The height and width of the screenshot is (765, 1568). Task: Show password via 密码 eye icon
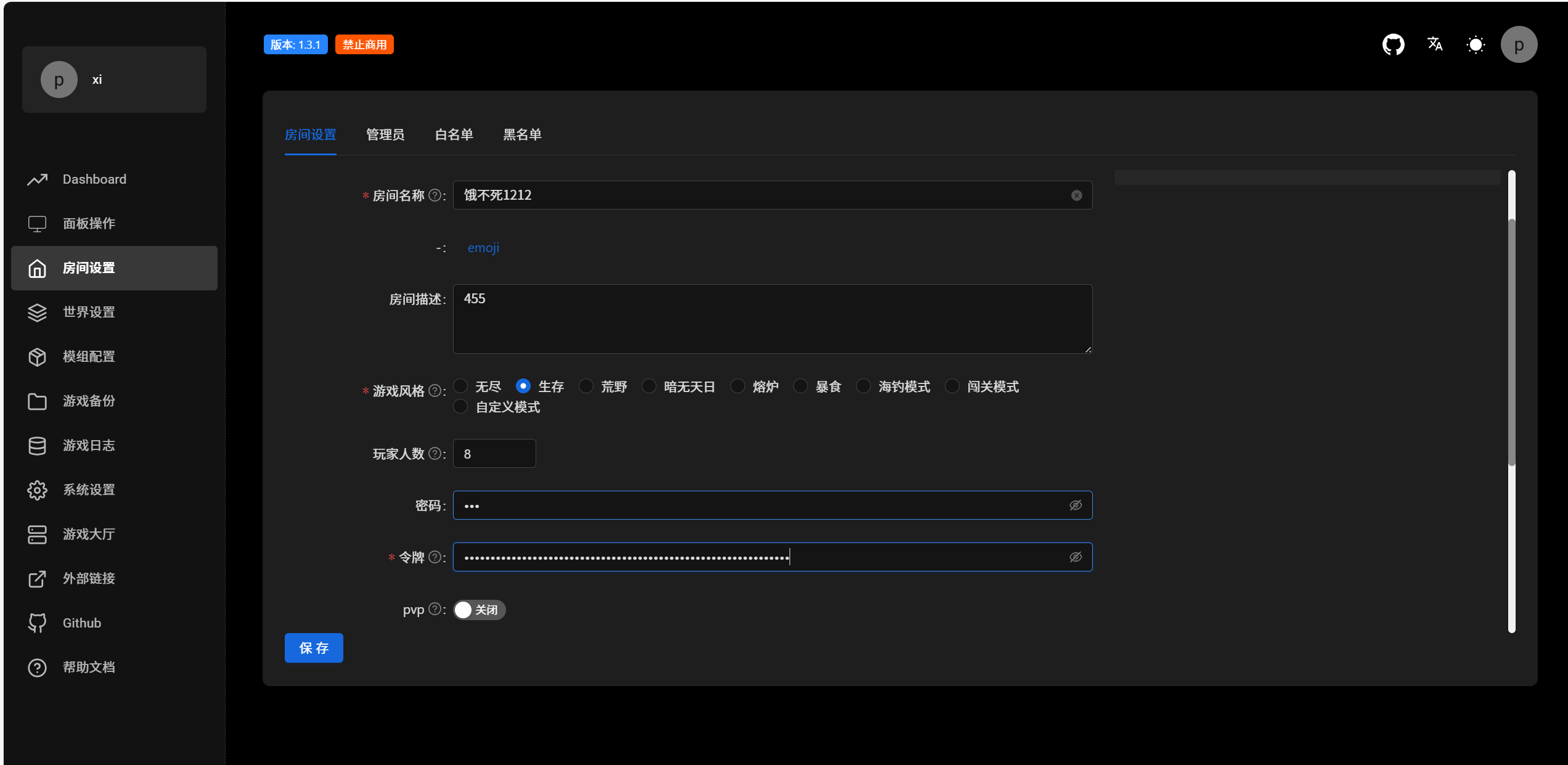[1076, 505]
